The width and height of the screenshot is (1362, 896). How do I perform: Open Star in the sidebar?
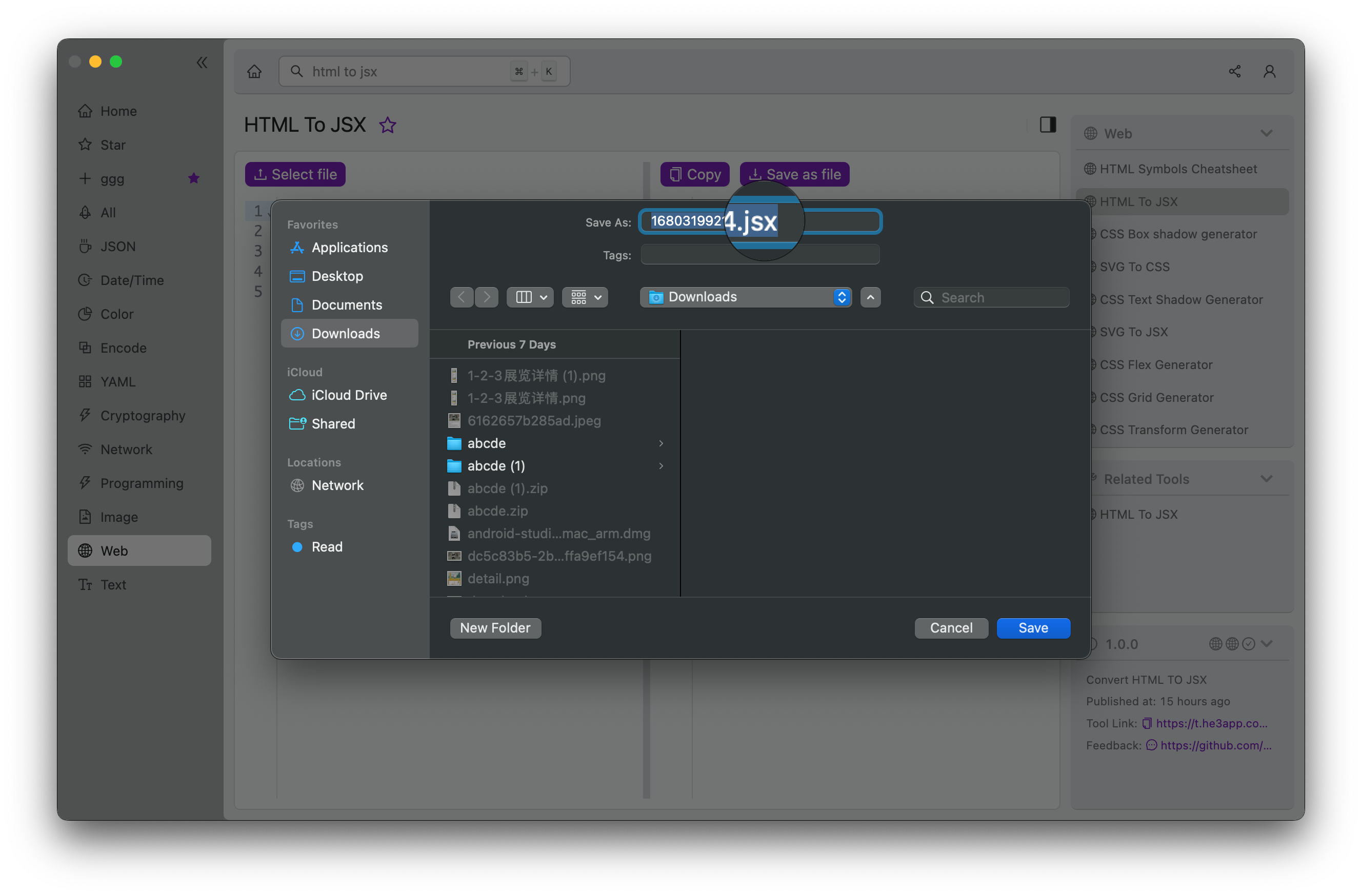[x=139, y=145]
